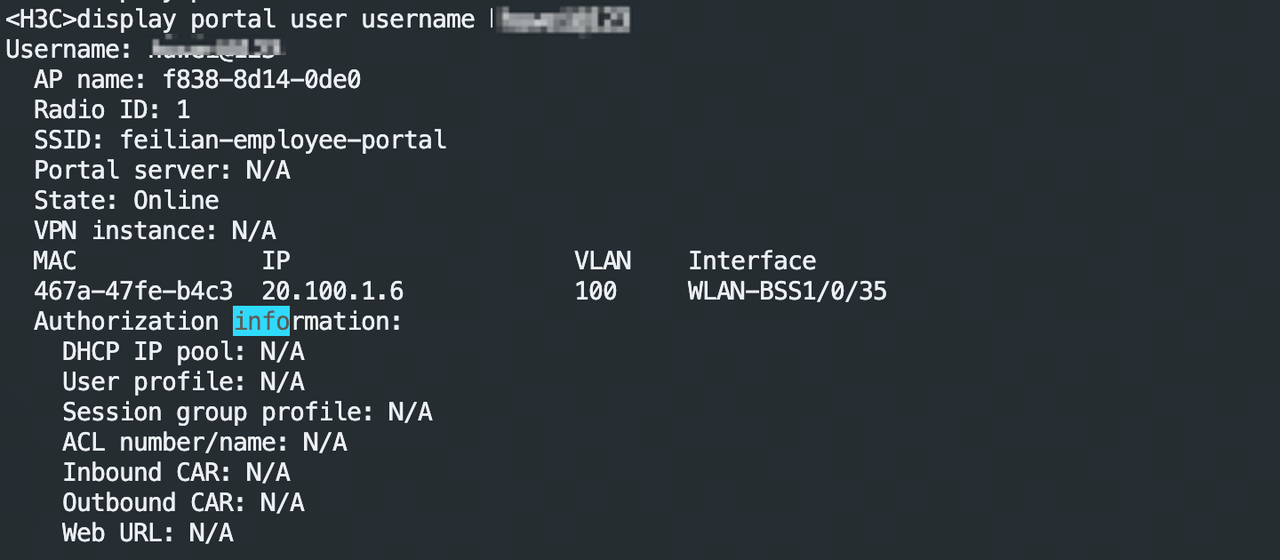1280x560 pixels.
Task: Click the interface WLAN-BSS1/0/35
Action: [788, 291]
